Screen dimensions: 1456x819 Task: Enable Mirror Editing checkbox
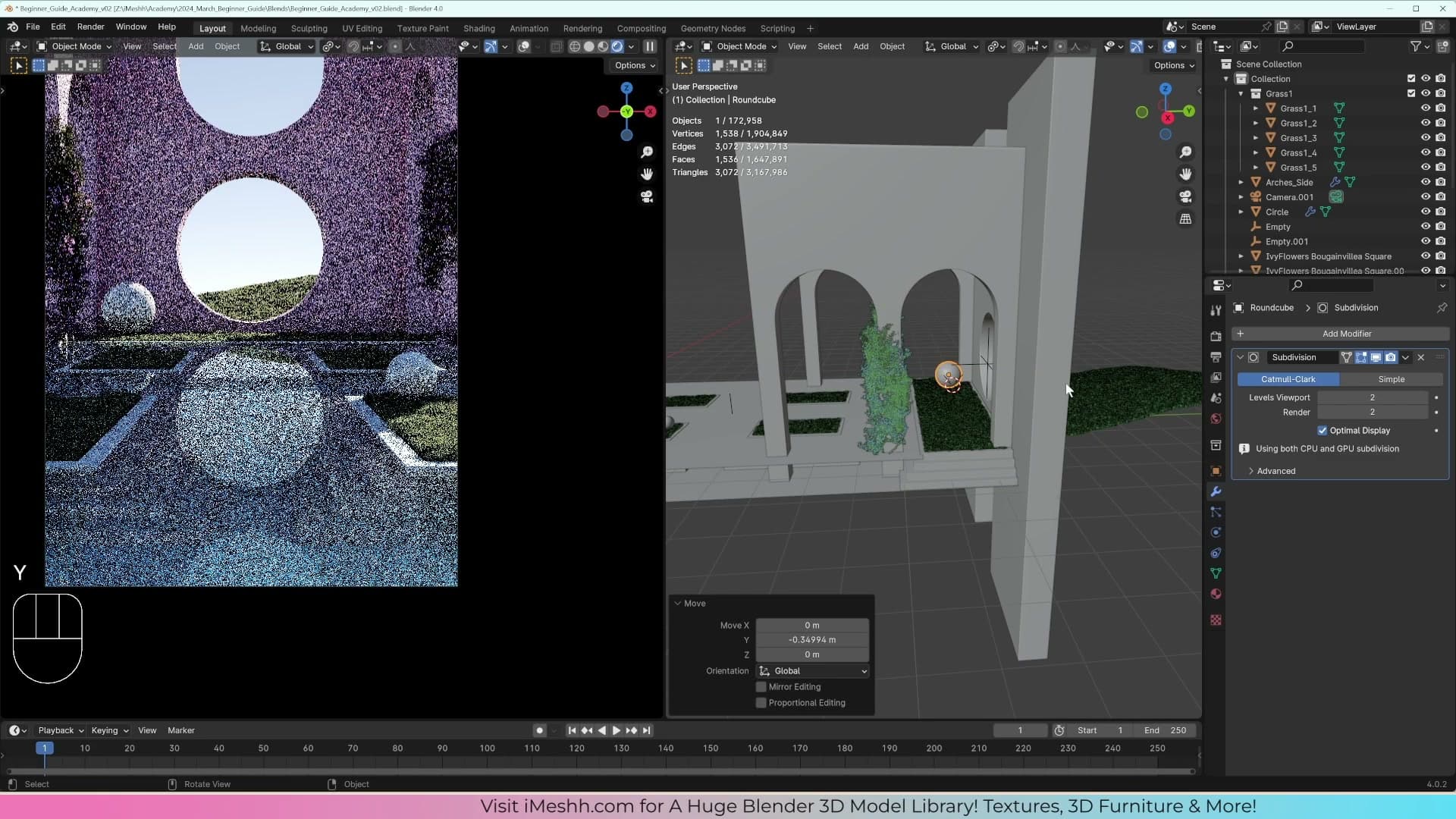[x=761, y=687]
